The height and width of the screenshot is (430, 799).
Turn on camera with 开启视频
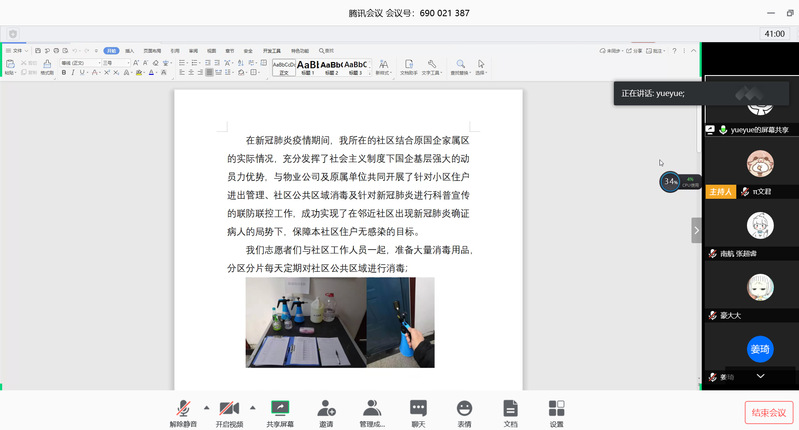[229, 412]
